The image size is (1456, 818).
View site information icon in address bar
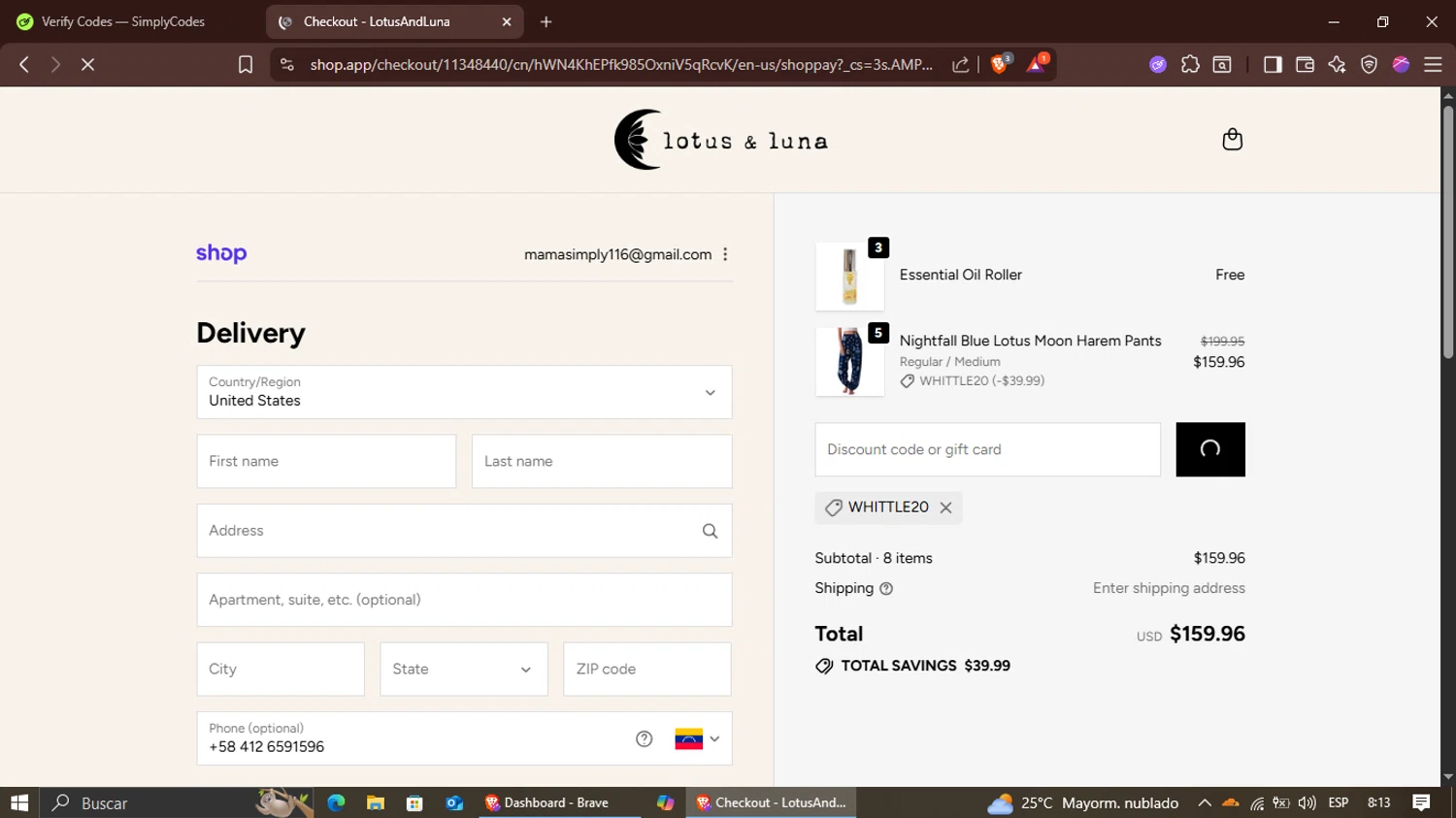point(286,64)
